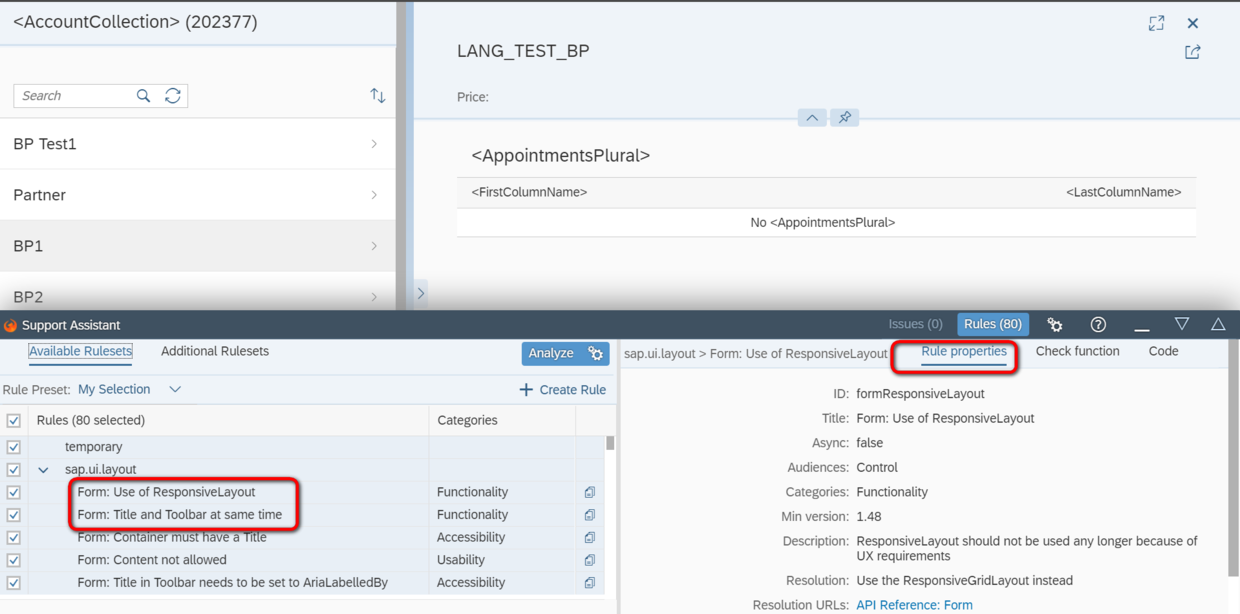
Task: Switch to Additional Rulesets tab
Action: tap(215, 351)
